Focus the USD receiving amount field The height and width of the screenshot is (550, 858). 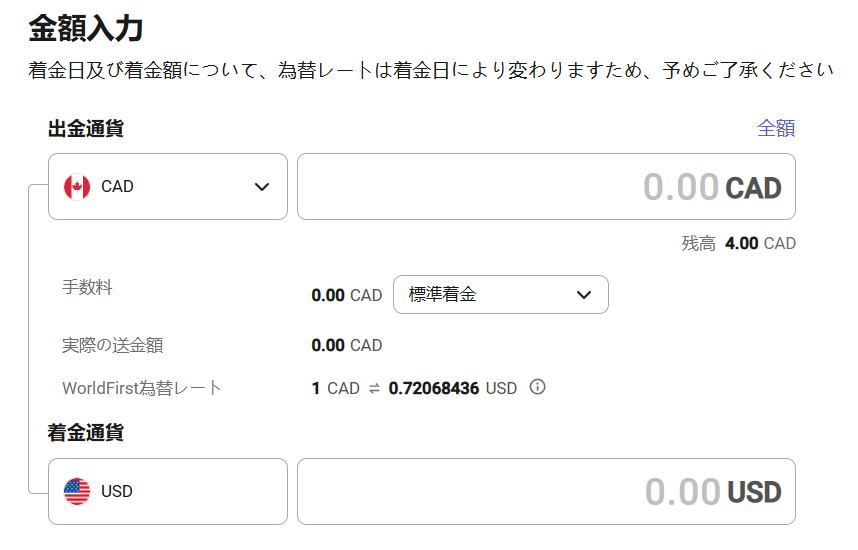(x=546, y=491)
